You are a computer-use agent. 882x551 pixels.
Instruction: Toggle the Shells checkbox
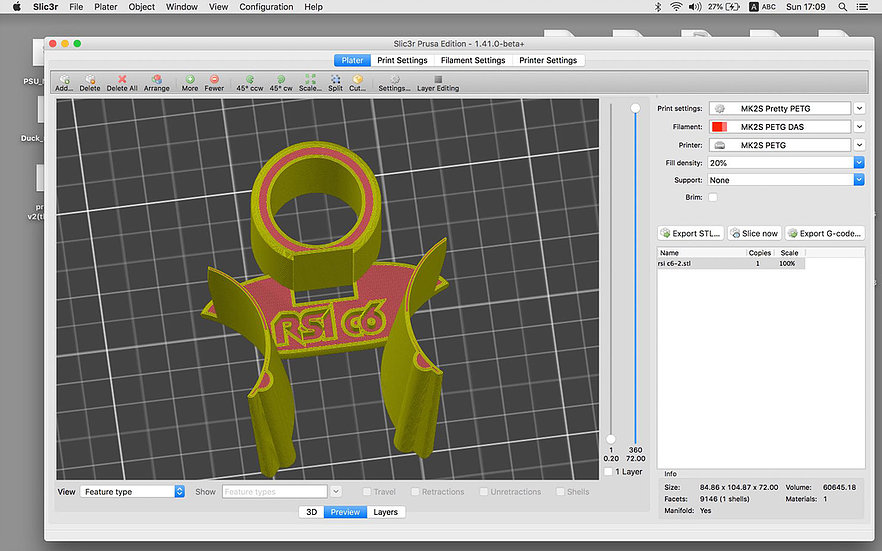[x=560, y=491]
